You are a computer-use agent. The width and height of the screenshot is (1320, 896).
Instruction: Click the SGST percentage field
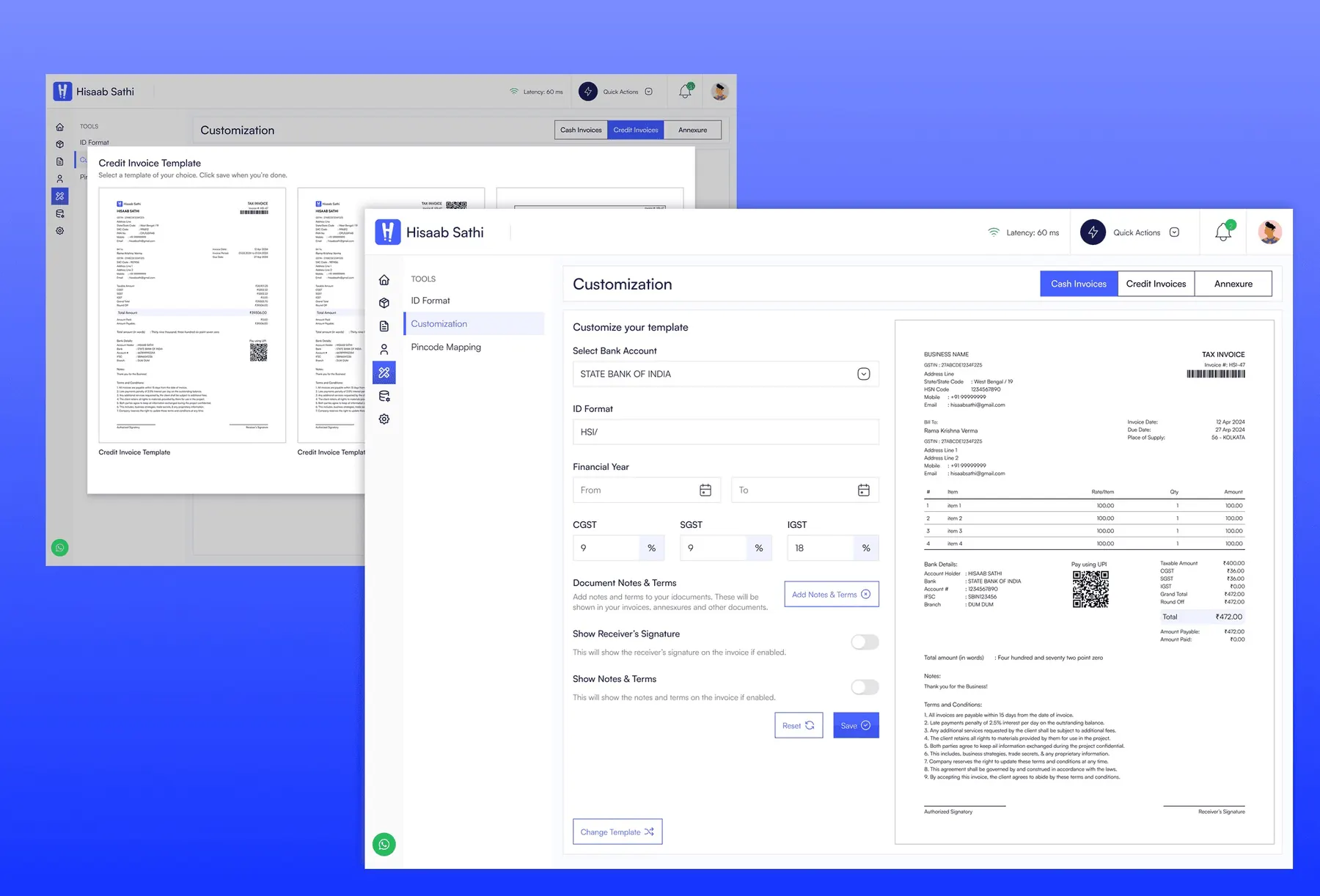click(x=725, y=548)
